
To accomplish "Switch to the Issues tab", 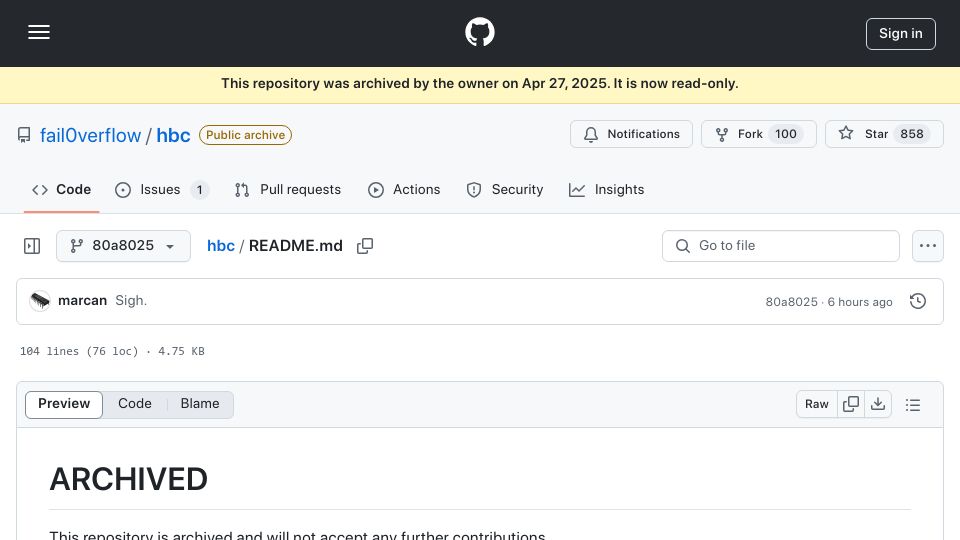I will (162, 190).
